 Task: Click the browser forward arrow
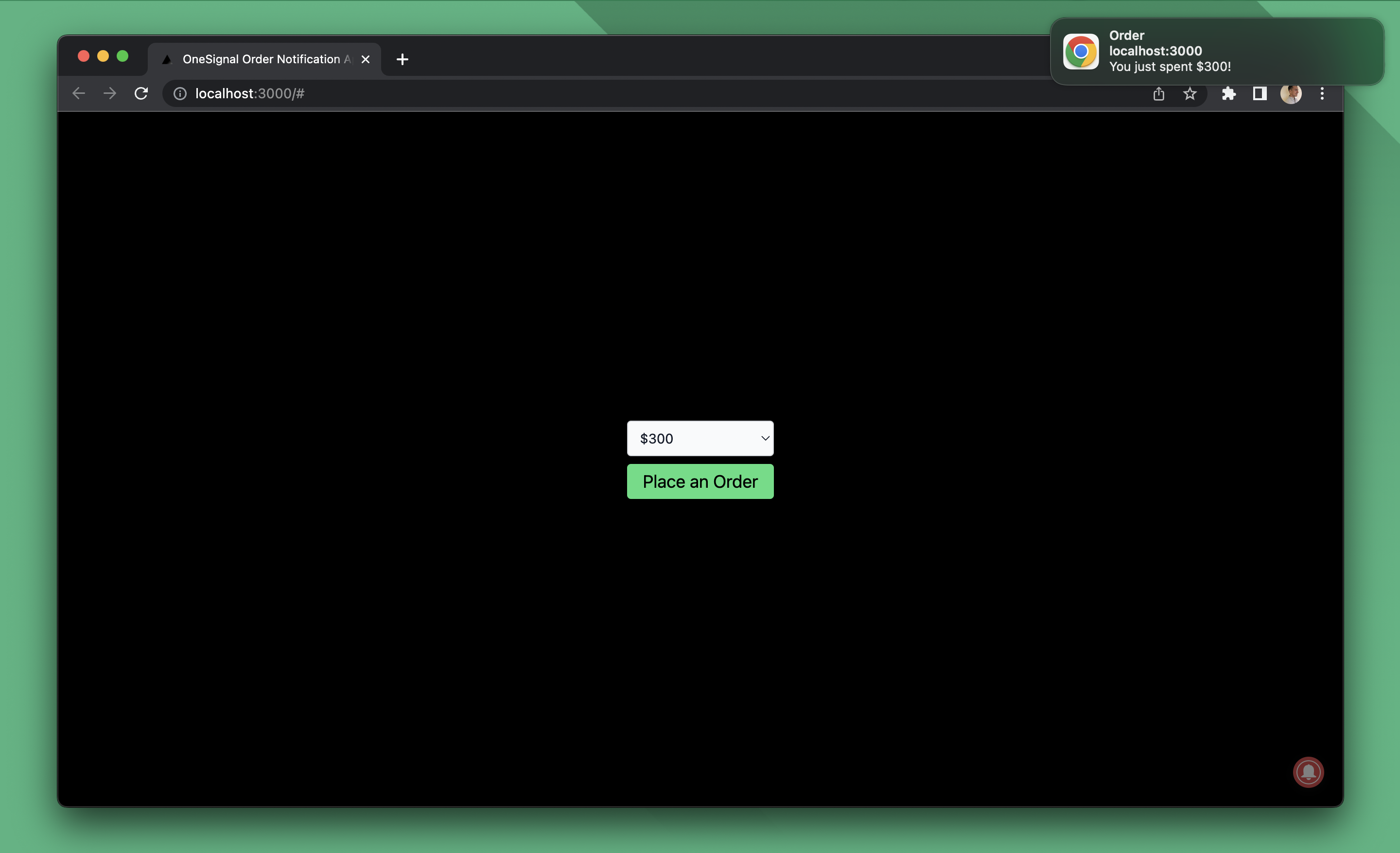110,93
